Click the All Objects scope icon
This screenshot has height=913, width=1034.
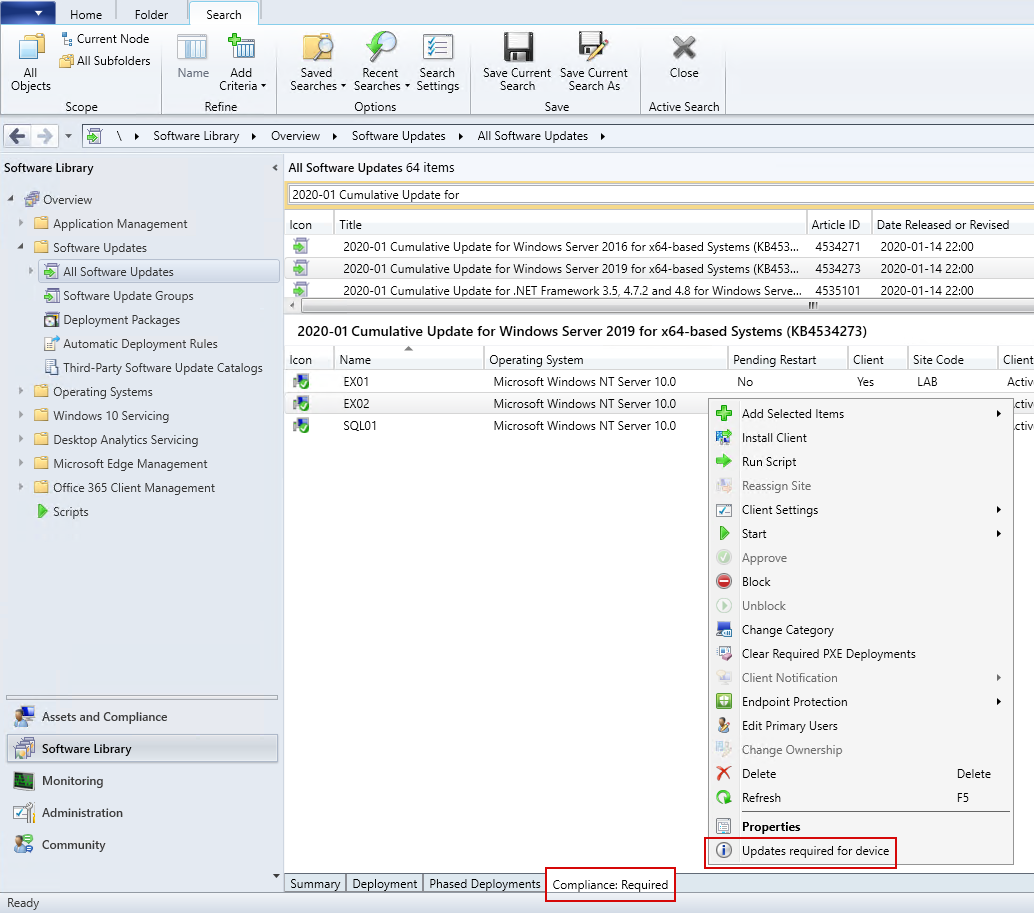30,63
